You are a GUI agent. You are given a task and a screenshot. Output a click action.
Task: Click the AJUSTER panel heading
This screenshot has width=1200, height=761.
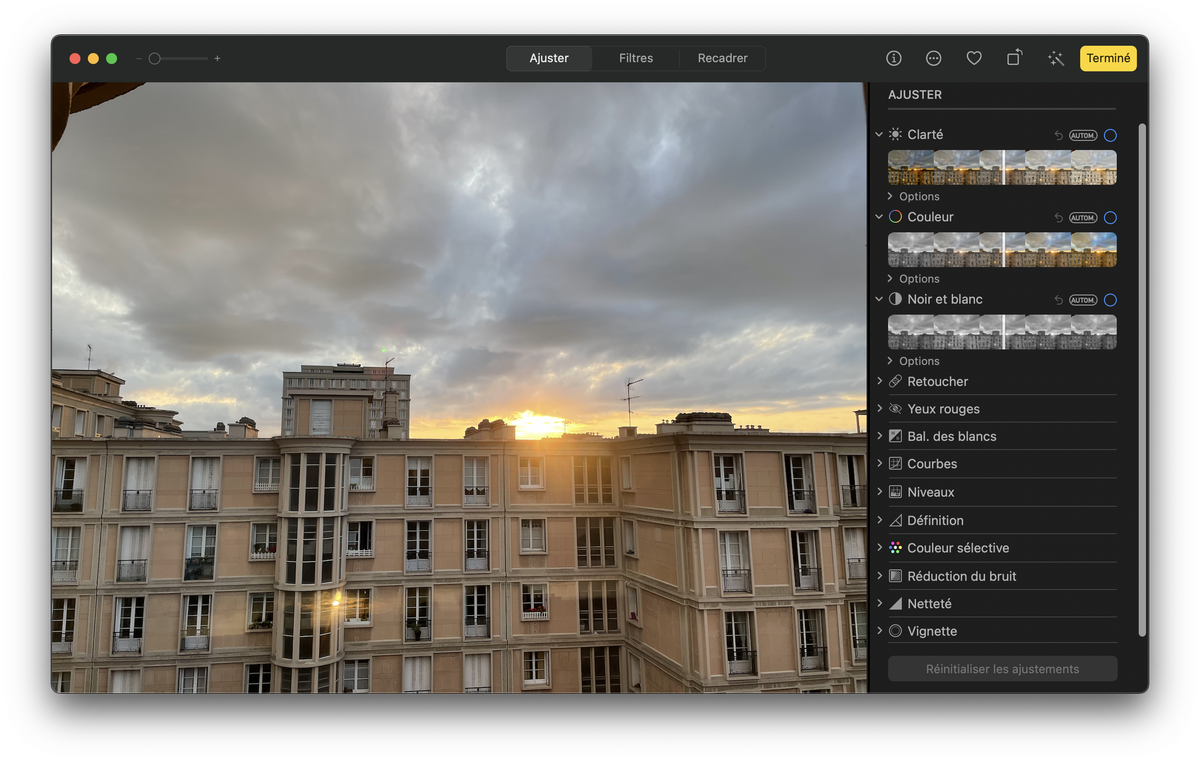915,95
